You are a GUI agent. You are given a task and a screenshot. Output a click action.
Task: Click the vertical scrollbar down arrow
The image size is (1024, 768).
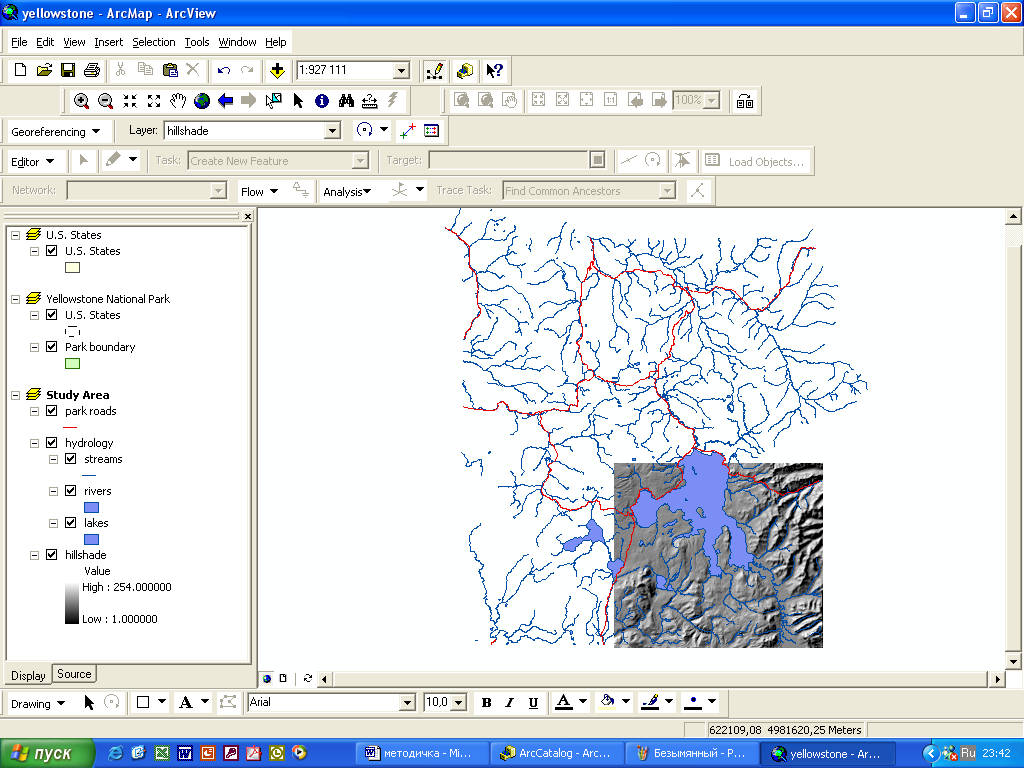pyautogui.click(x=1013, y=662)
